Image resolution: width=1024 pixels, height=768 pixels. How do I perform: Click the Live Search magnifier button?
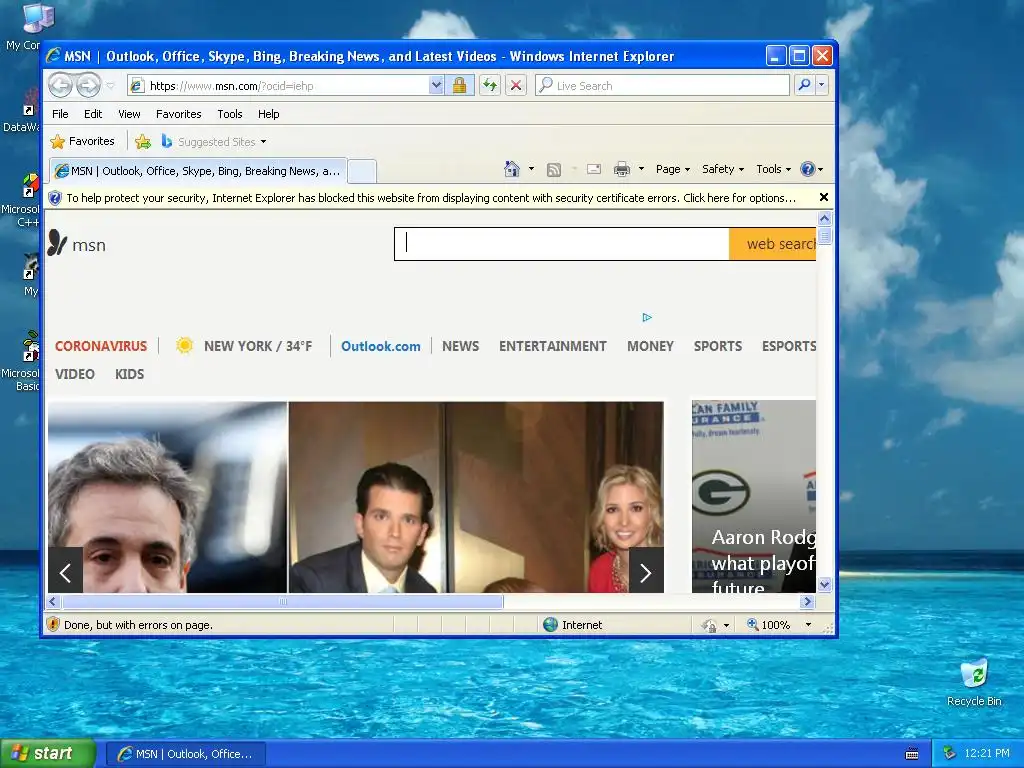click(805, 85)
